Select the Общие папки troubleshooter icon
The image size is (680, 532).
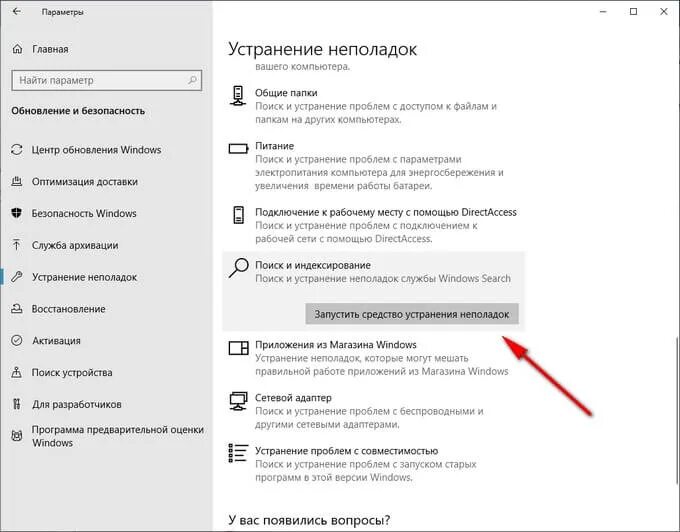[x=238, y=95]
